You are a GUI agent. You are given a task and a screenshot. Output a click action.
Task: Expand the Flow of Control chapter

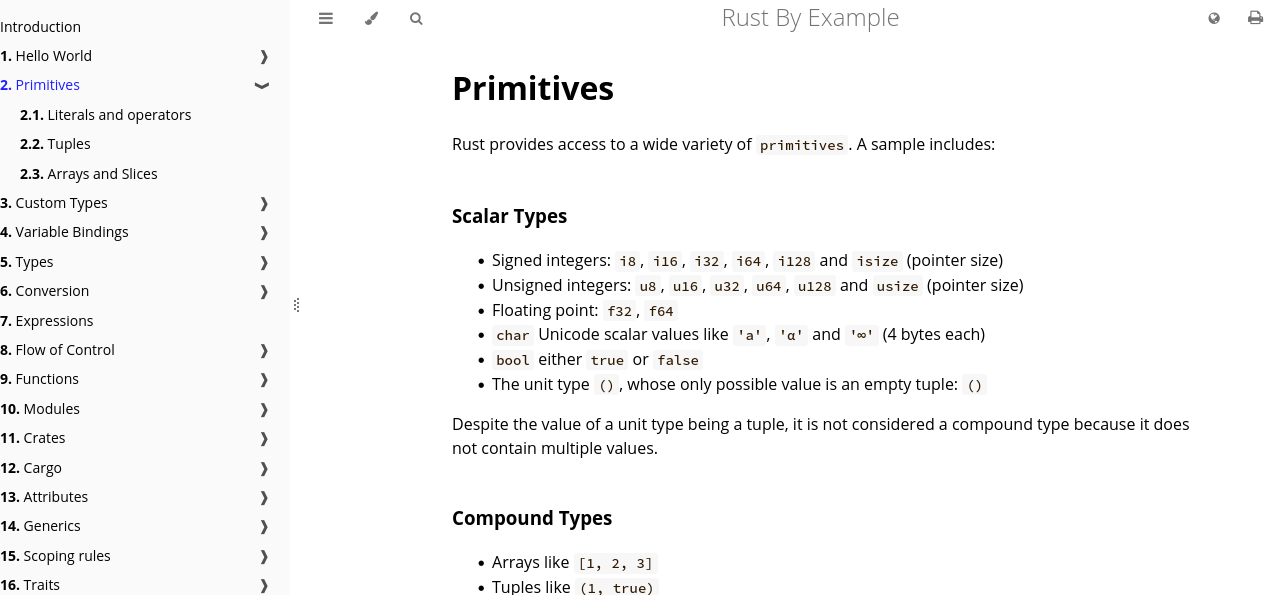pos(264,351)
